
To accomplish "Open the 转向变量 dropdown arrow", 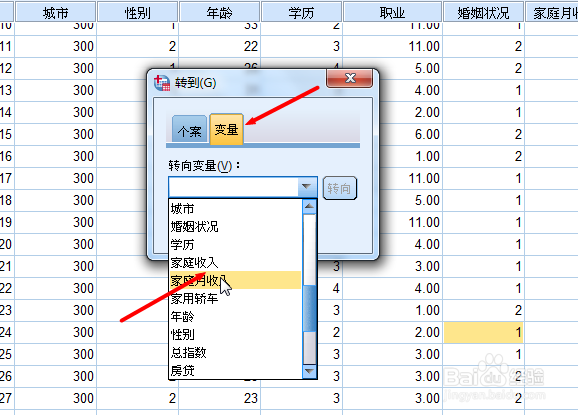I will [307, 186].
